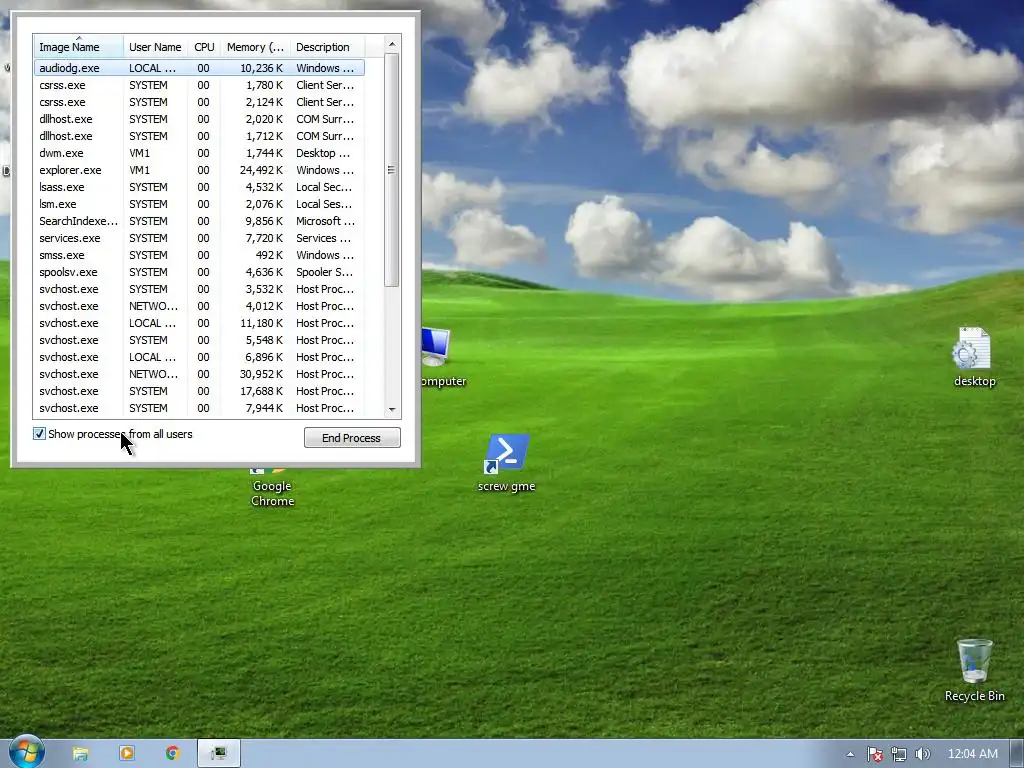Open Action Center flag in tray
Viewport: 1024px width, 768px height.
pos(874,754)
